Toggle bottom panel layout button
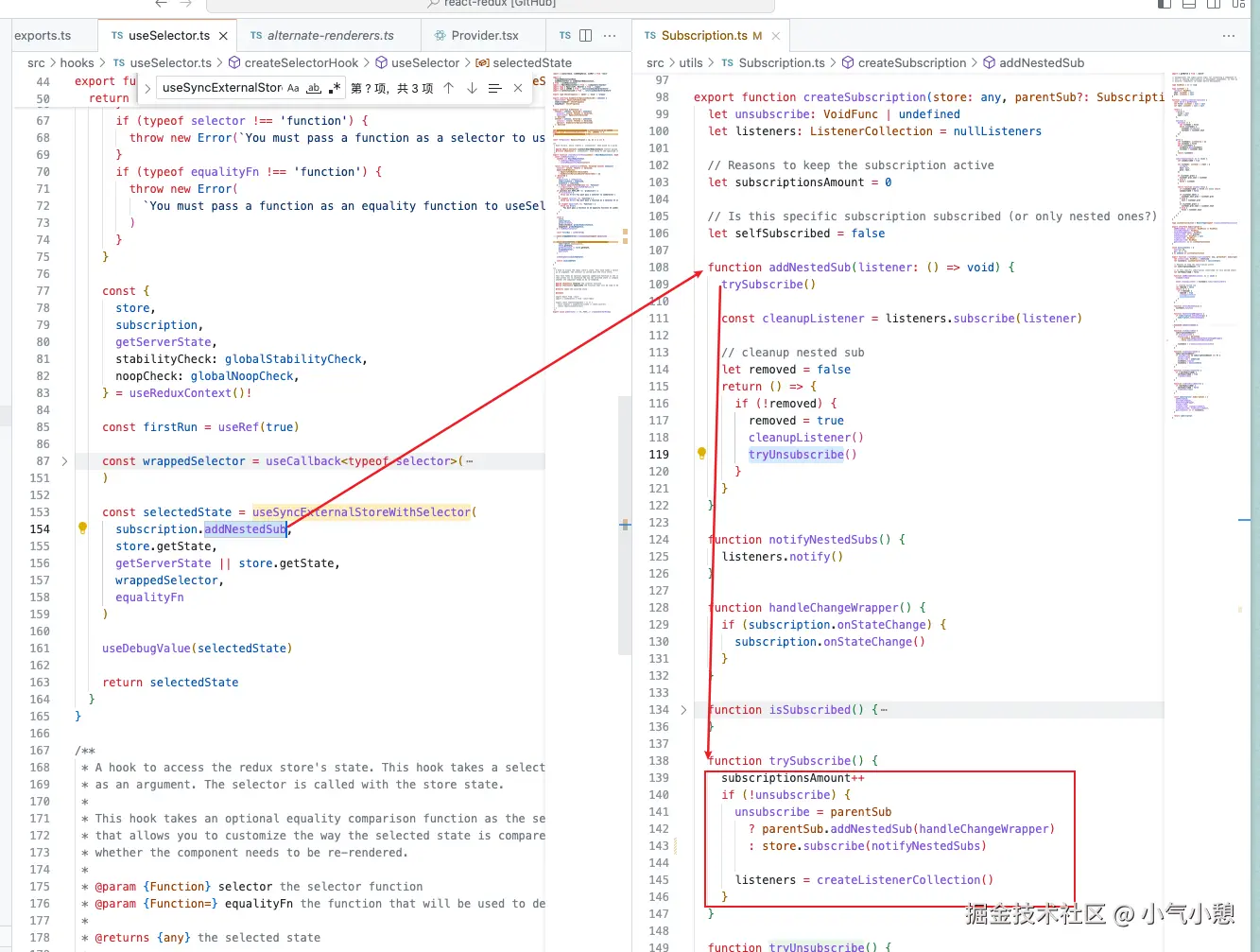Image resolution: width=1260 pixels, height=952 pixels. (1189, 4)
